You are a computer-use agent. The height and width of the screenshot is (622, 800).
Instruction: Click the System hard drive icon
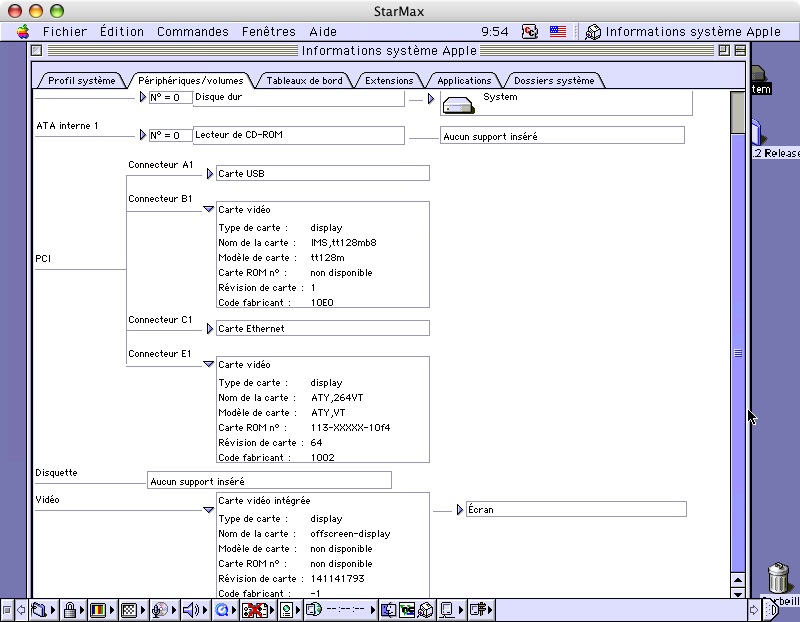coord(459,105)
